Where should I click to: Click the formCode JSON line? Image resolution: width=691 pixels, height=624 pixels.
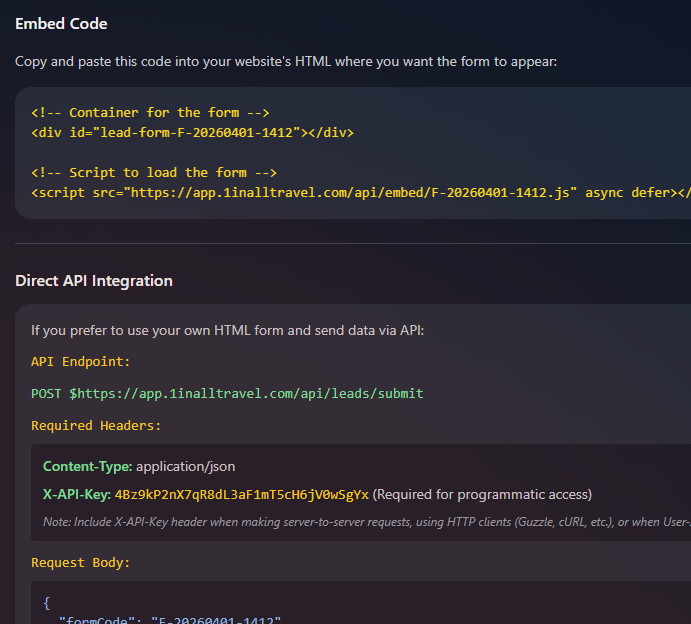click(170, 620)
